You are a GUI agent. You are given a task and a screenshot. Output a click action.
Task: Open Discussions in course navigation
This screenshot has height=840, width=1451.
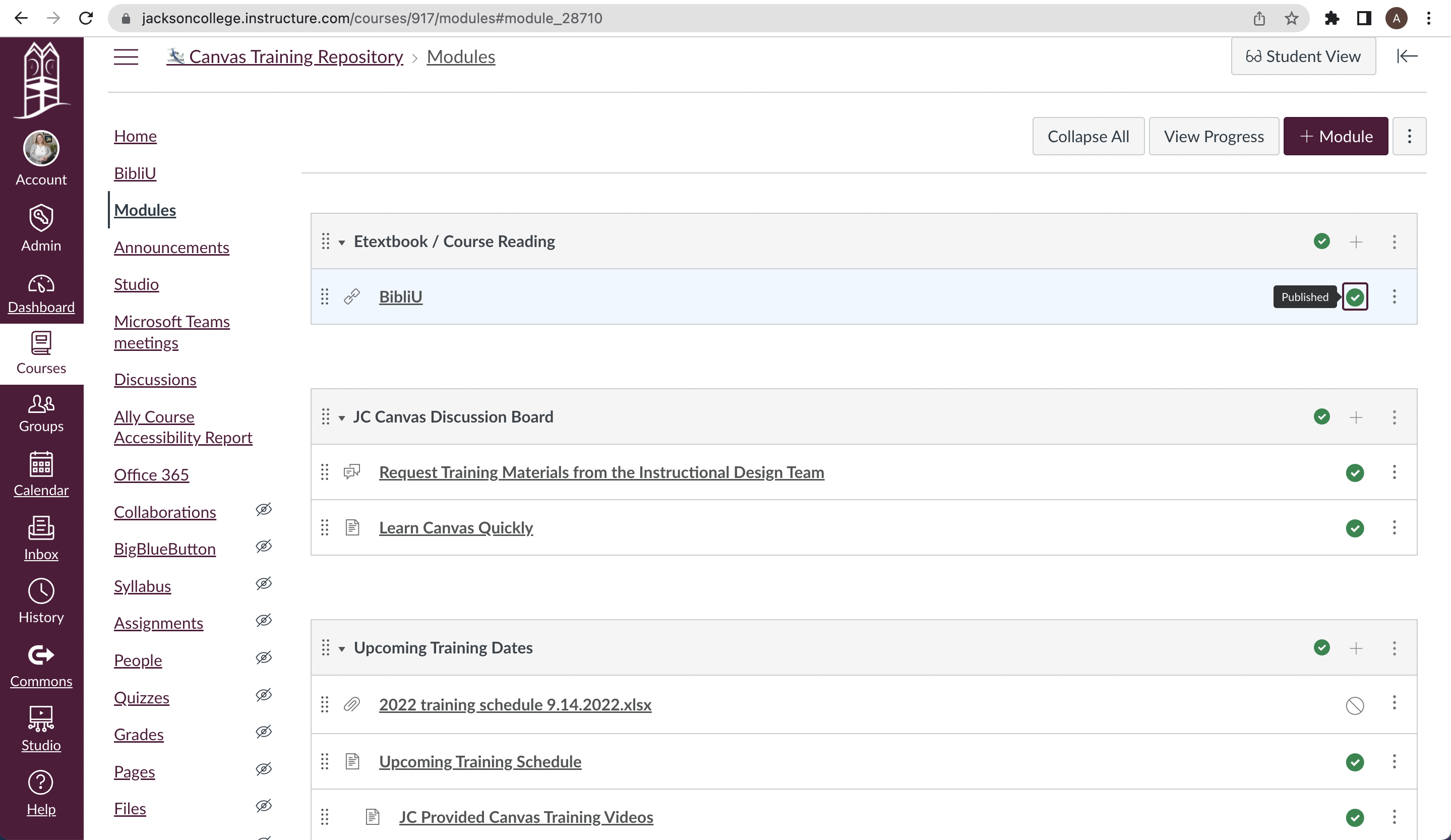[155, 379]
